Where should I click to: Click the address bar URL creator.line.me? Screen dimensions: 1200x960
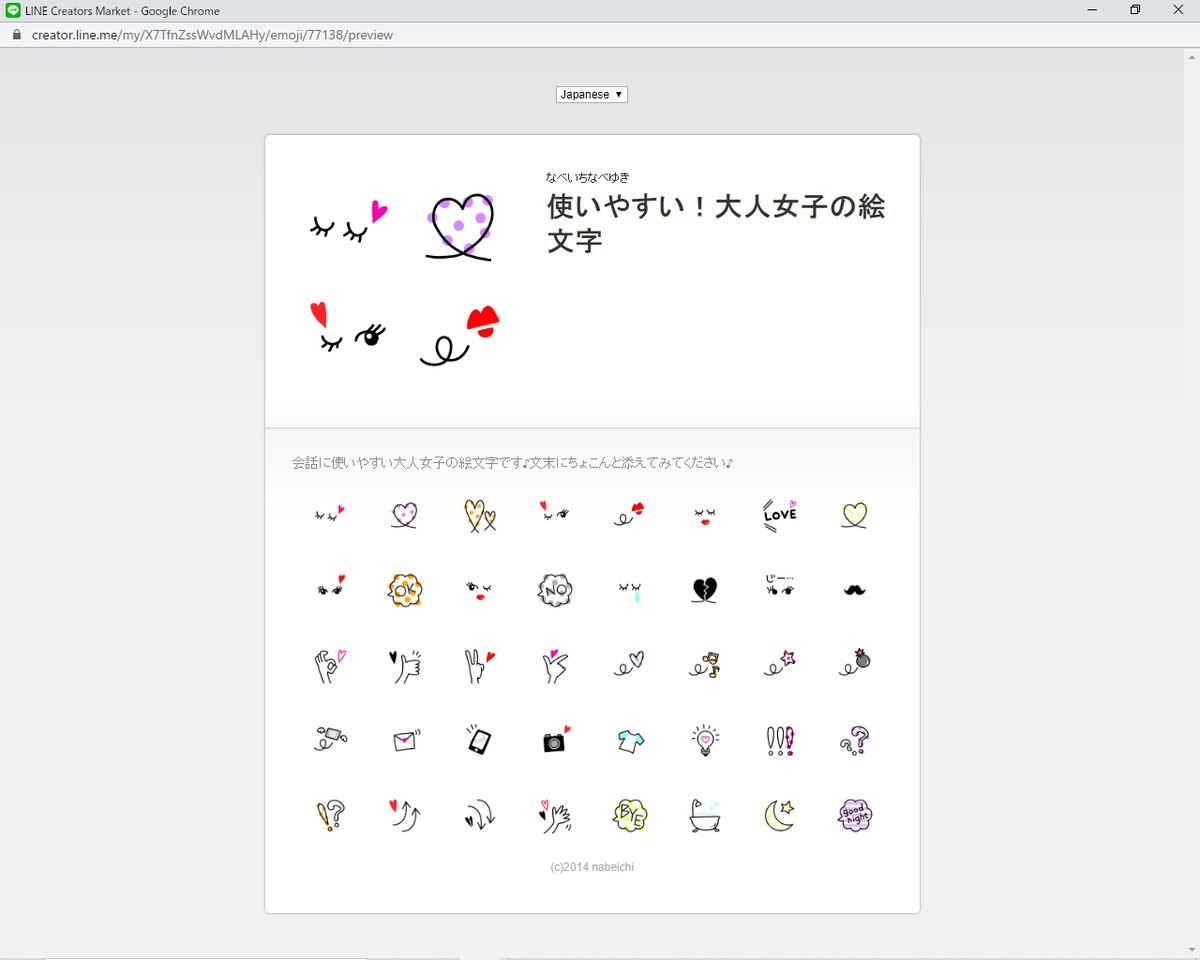(x=213, y=35)
